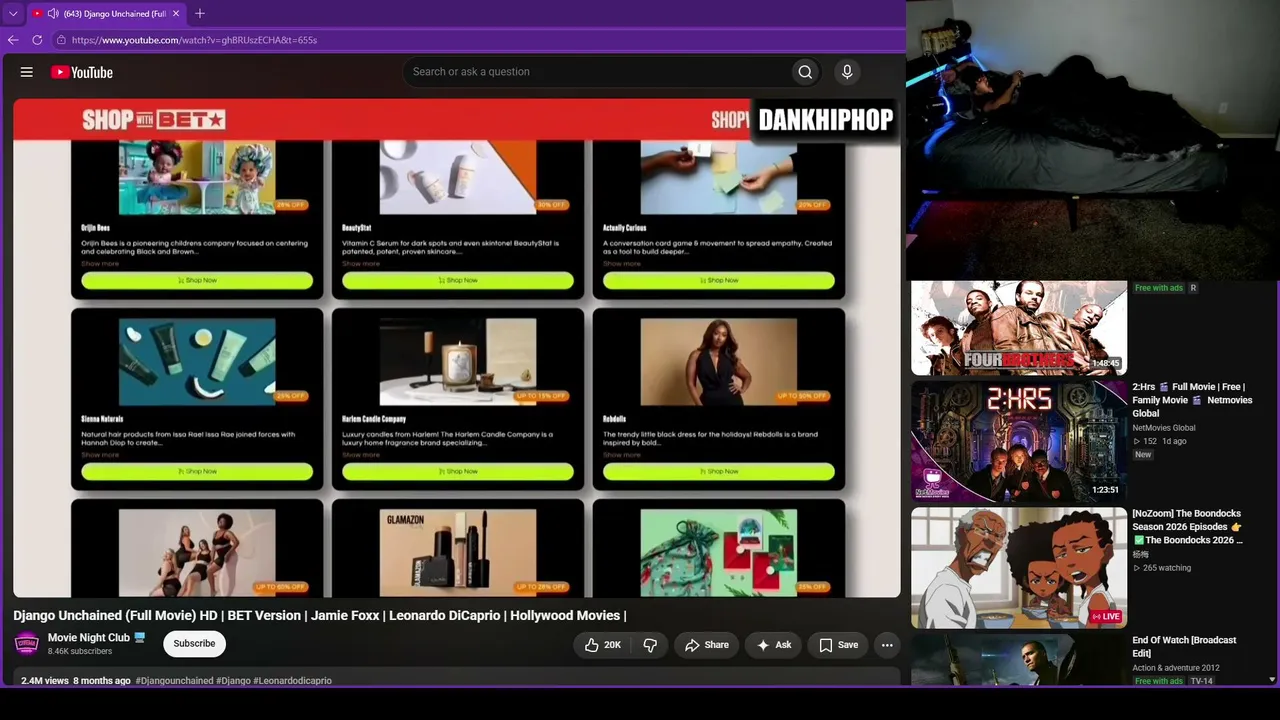Submit search with the magnifier icon
The height and width of the screenshot is (720, 1280).
click(x=805, y=72)
